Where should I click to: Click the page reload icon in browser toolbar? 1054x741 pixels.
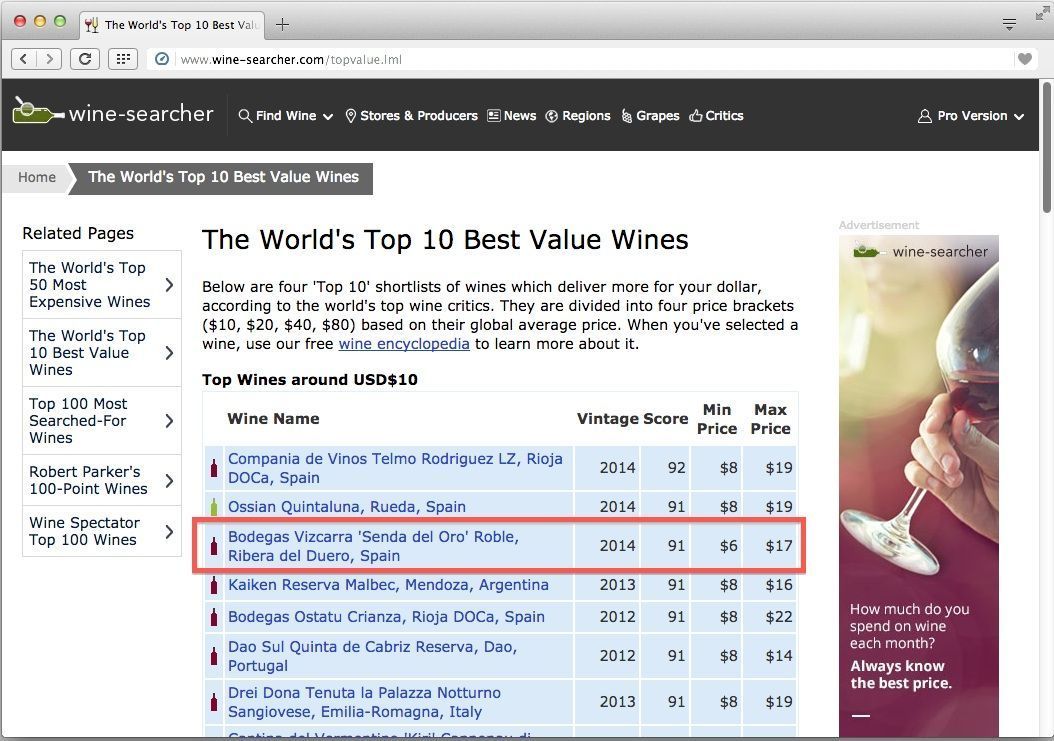click(x=85, y=58)
